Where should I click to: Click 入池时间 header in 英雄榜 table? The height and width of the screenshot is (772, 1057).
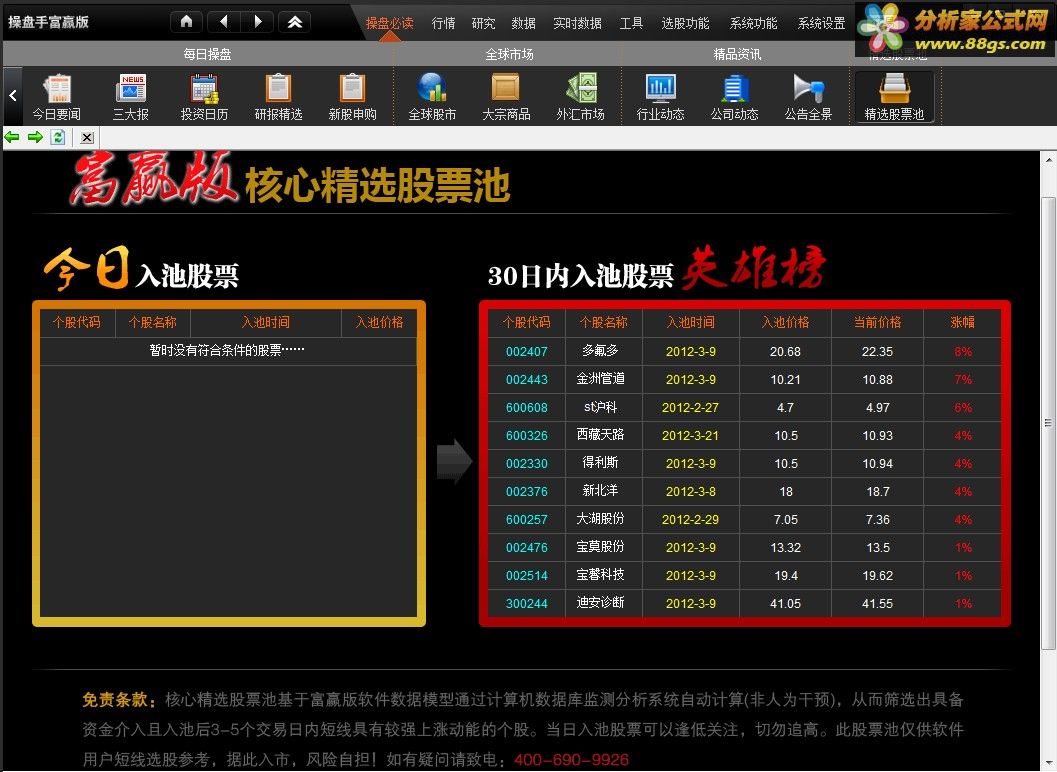click(x=690, y=322)
